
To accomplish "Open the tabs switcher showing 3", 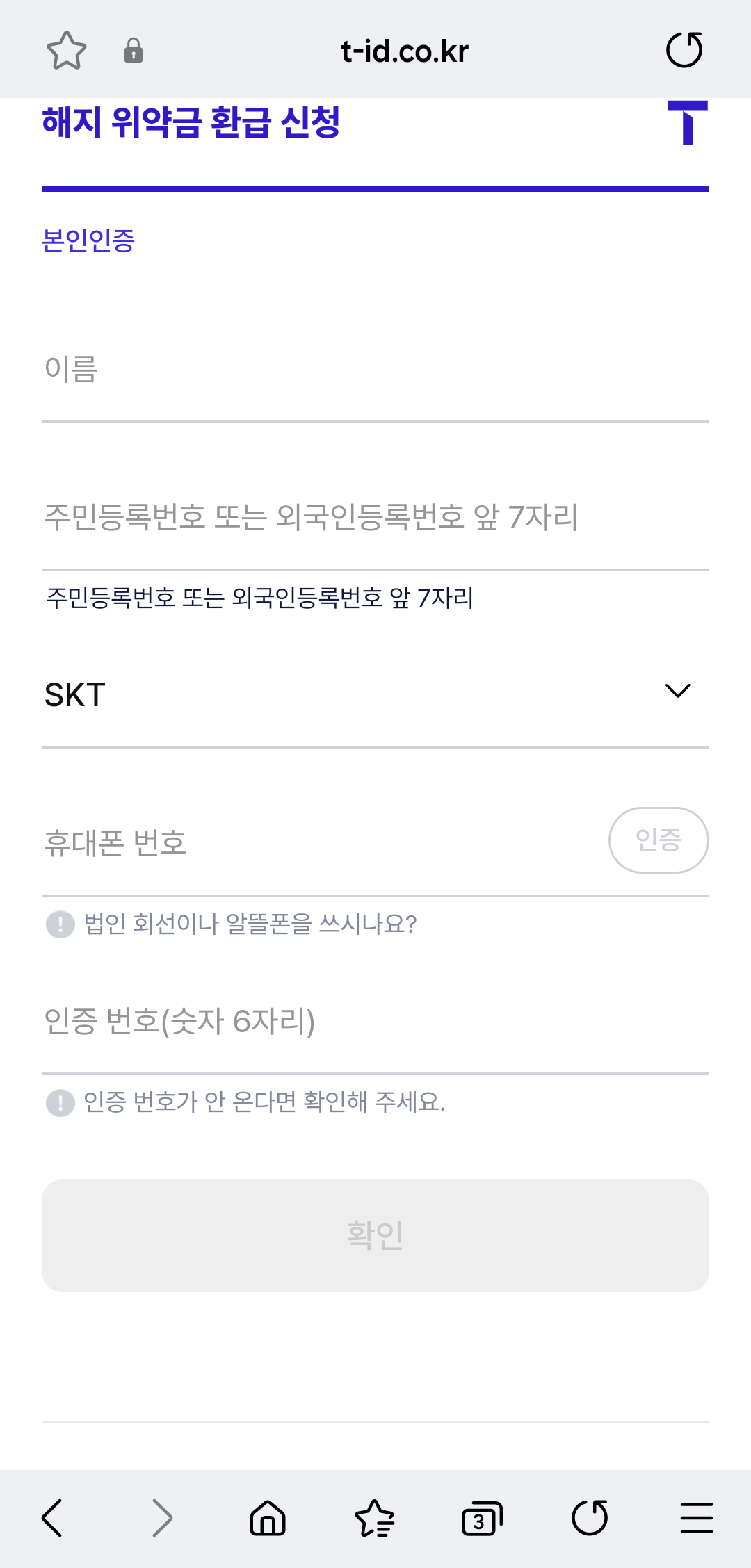I will tap(482, 1518).
